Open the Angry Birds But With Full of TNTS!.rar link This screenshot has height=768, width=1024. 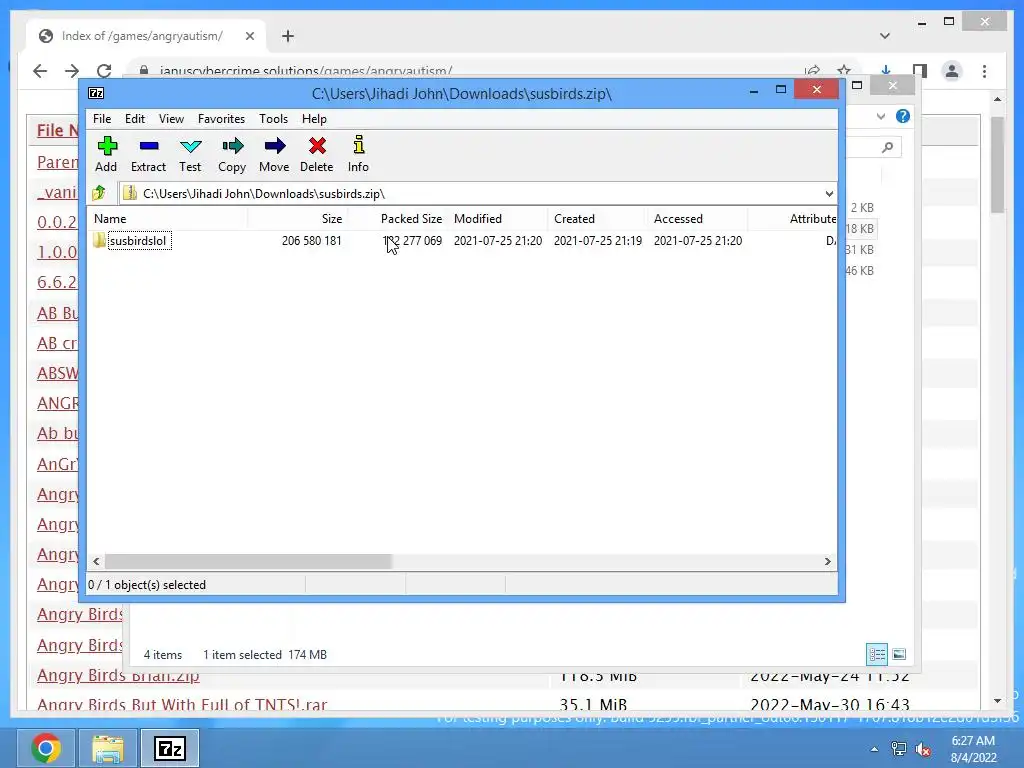coord(182,705)
